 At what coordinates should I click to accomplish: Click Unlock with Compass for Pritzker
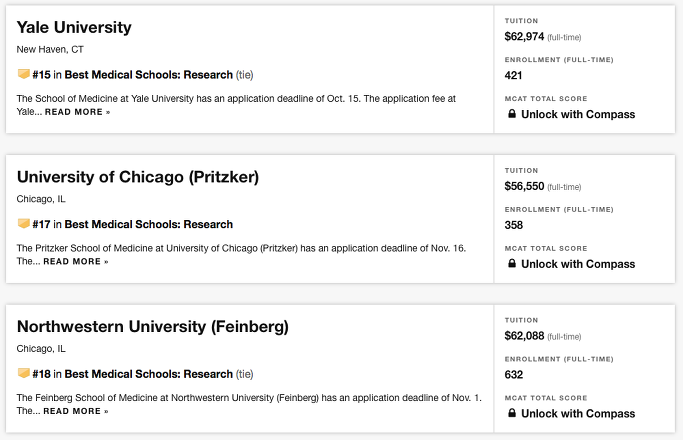tap(578, 264)
